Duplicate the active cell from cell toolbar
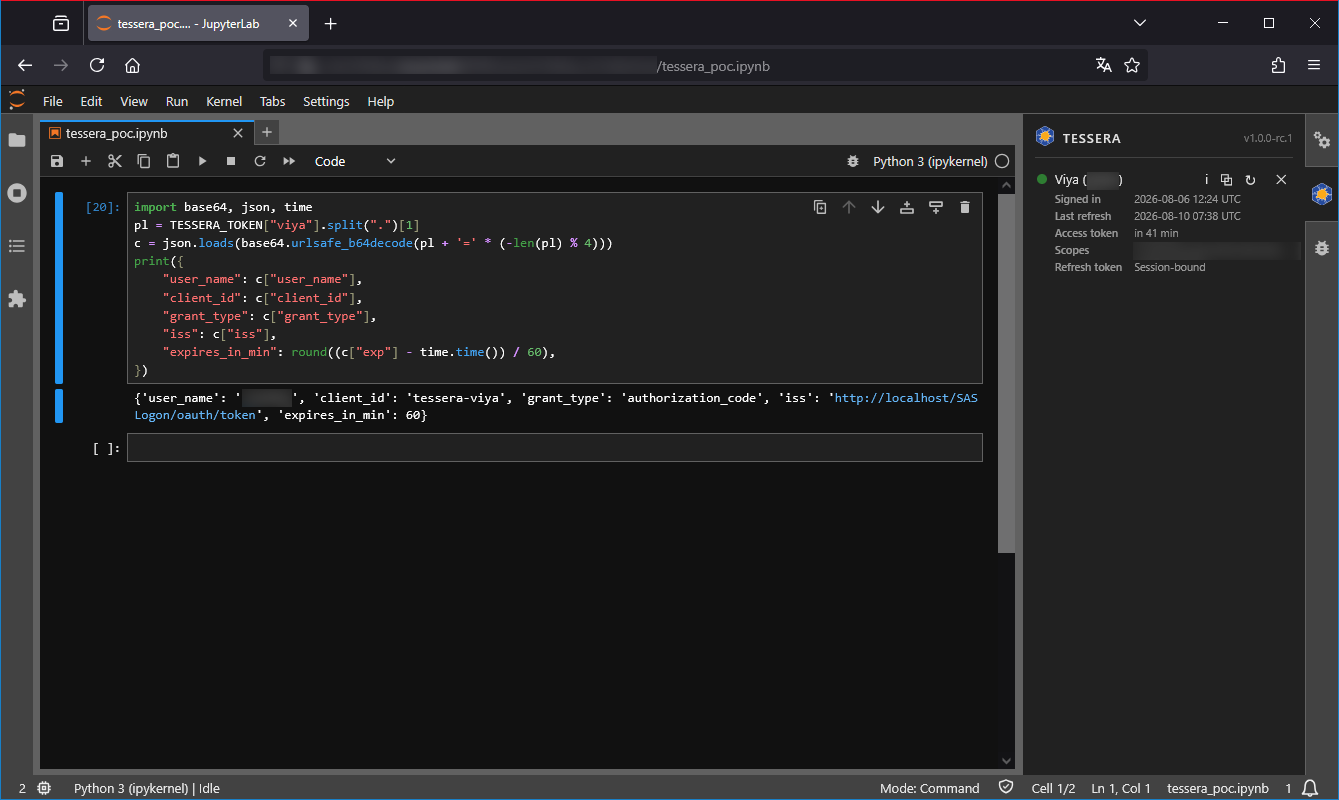The width and height of the screenshot is (1339, 800). tap(820, 207)
